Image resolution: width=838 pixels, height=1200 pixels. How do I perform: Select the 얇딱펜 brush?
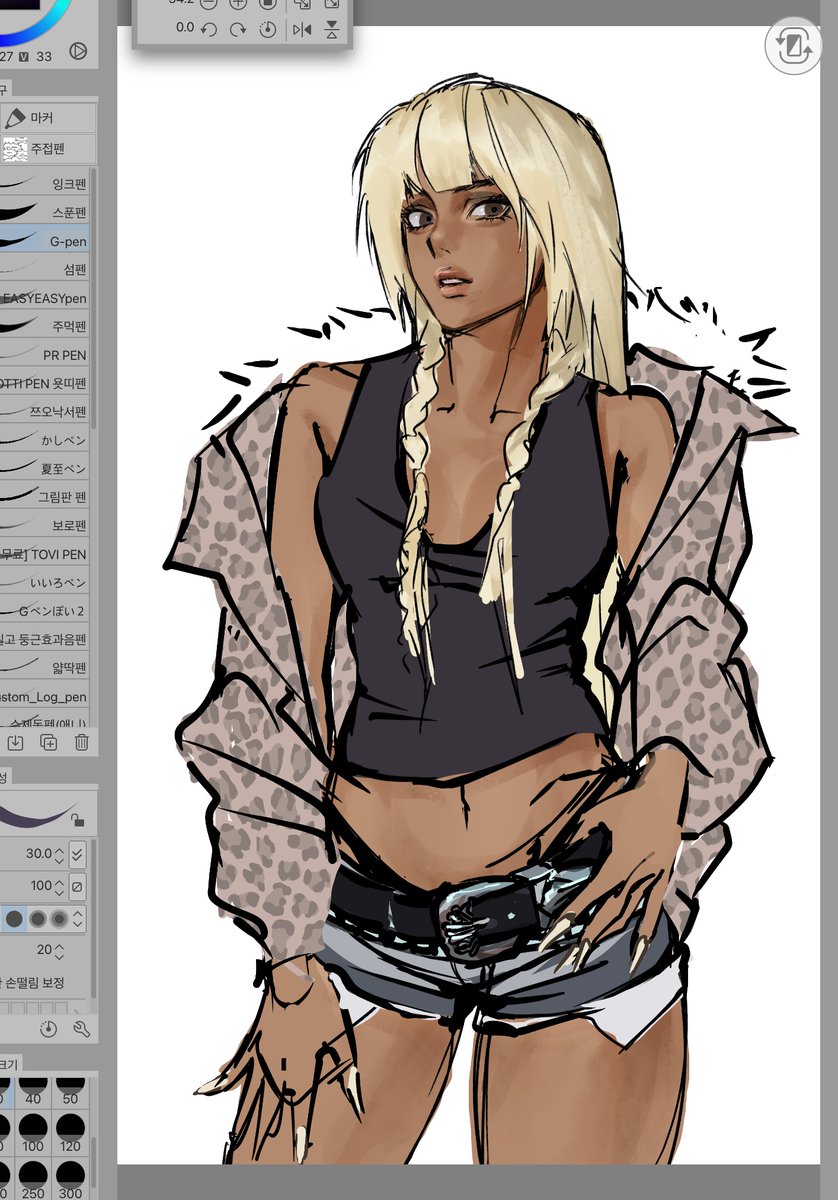pos(44,667)
